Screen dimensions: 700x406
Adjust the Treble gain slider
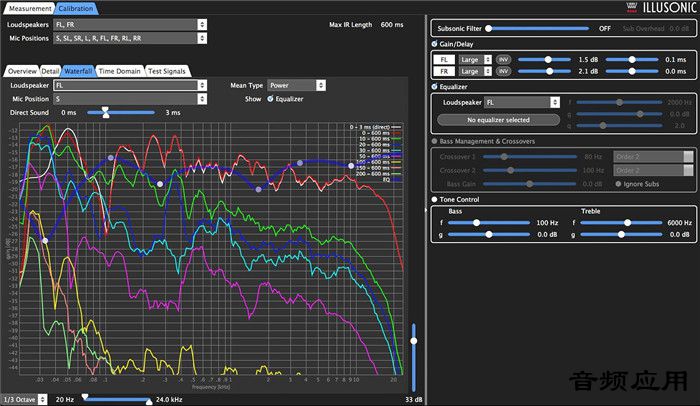pyautogui.click(x=621, y=234)
